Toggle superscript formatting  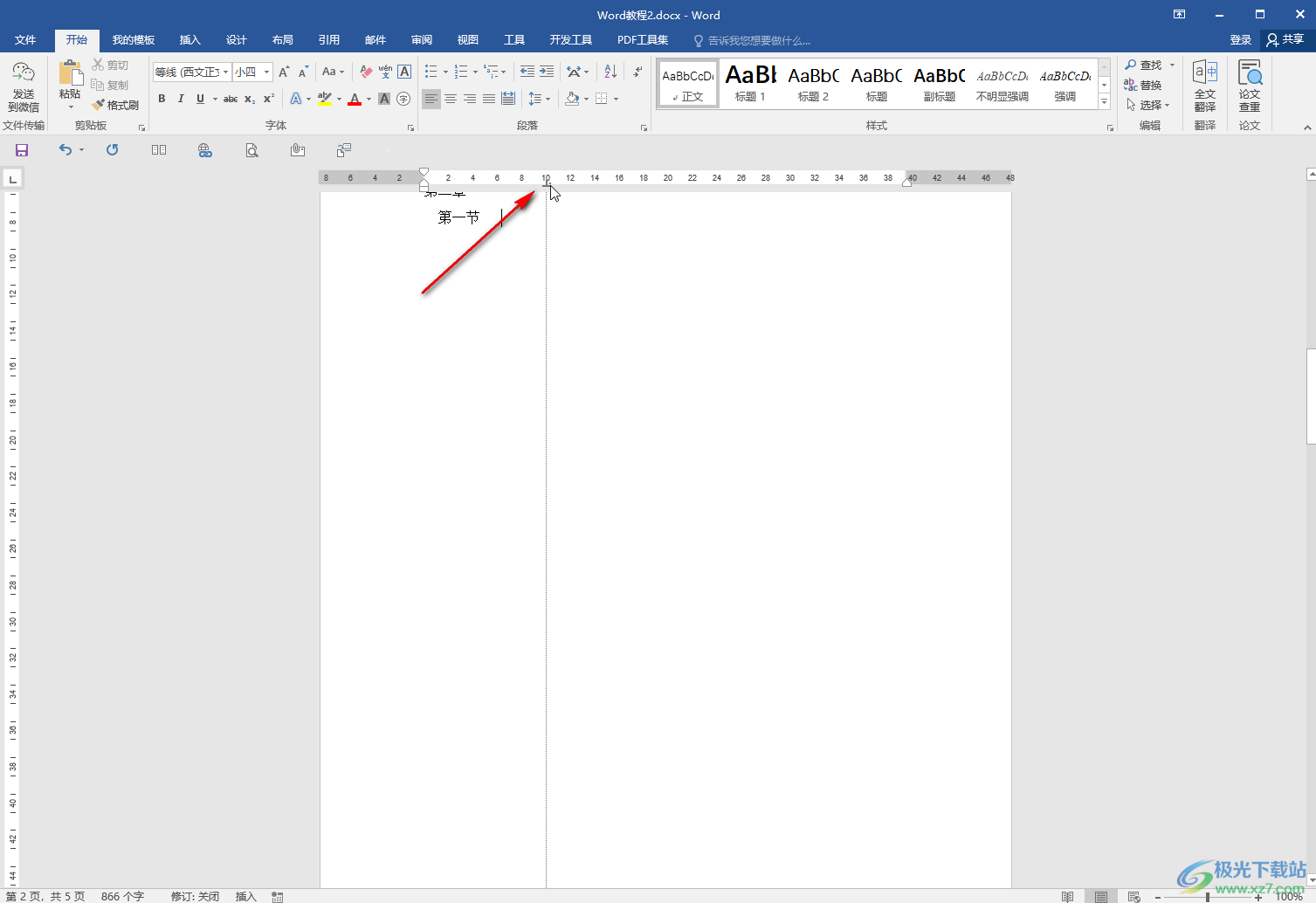click(x=269, y=99)
